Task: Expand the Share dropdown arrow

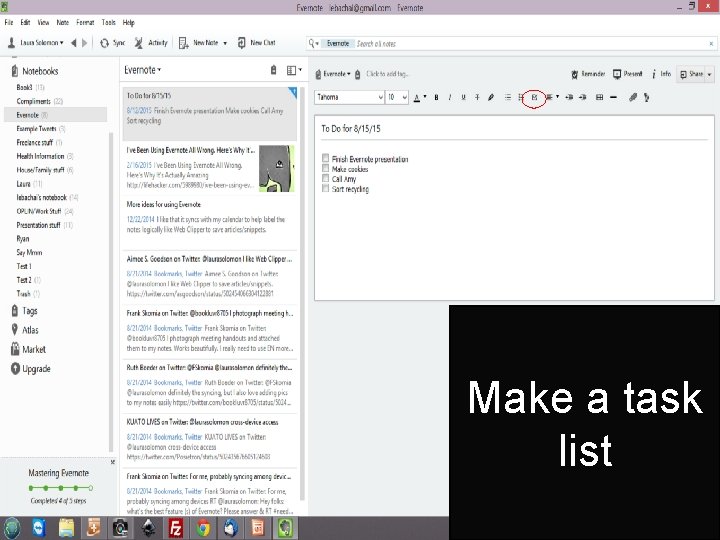Action: point(710,74)
